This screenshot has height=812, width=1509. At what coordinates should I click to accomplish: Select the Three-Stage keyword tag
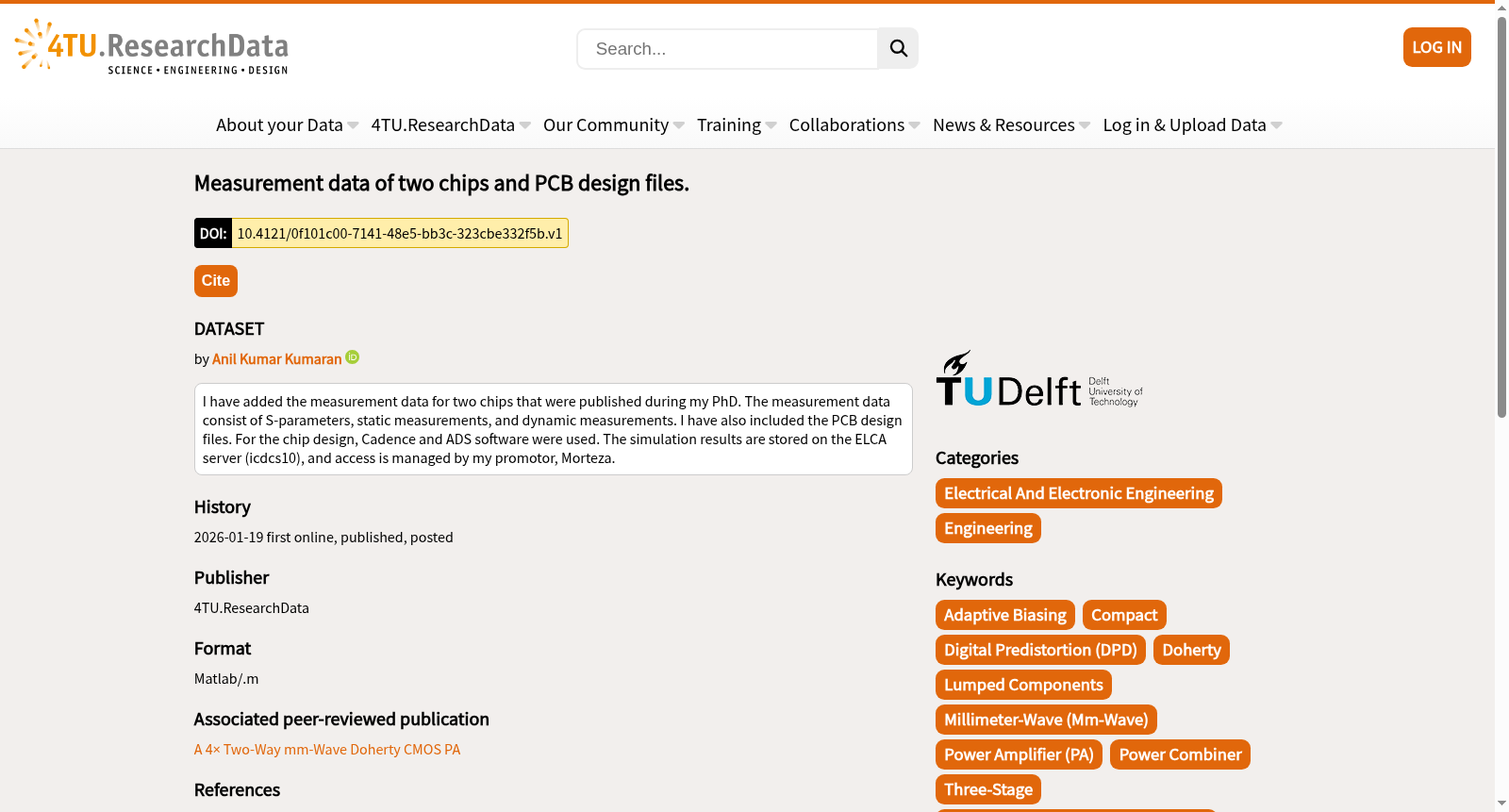(x=988, y=789)
